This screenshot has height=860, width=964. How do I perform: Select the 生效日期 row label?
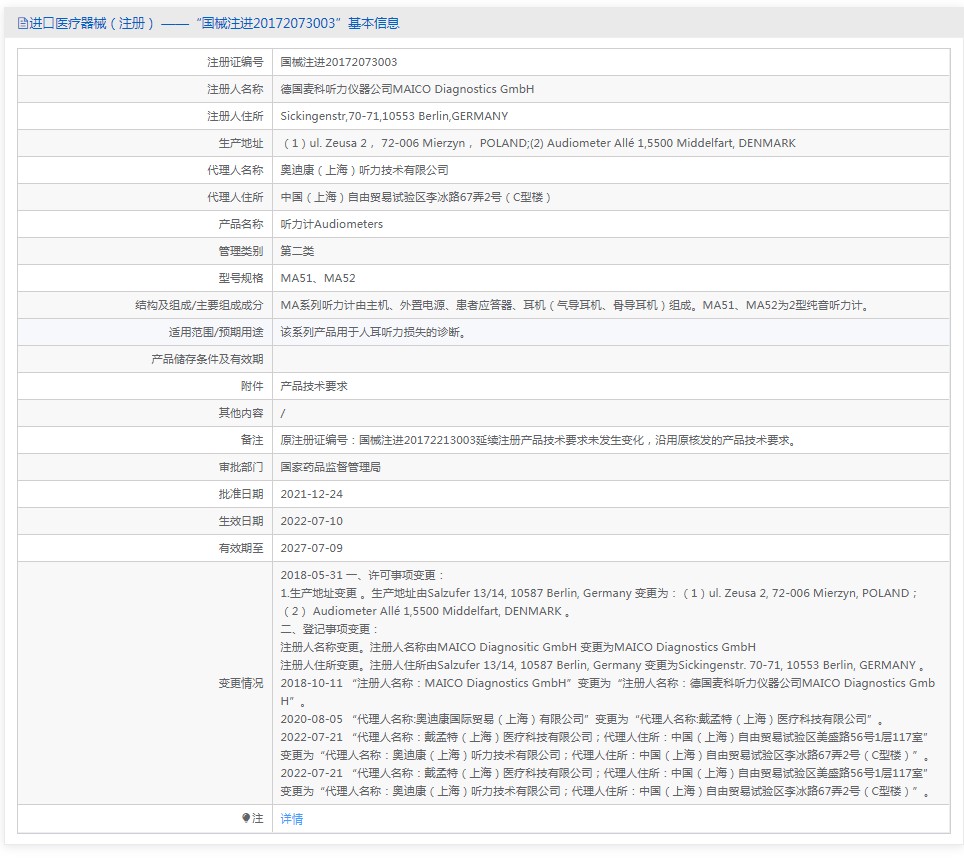(x=241, y=522)
